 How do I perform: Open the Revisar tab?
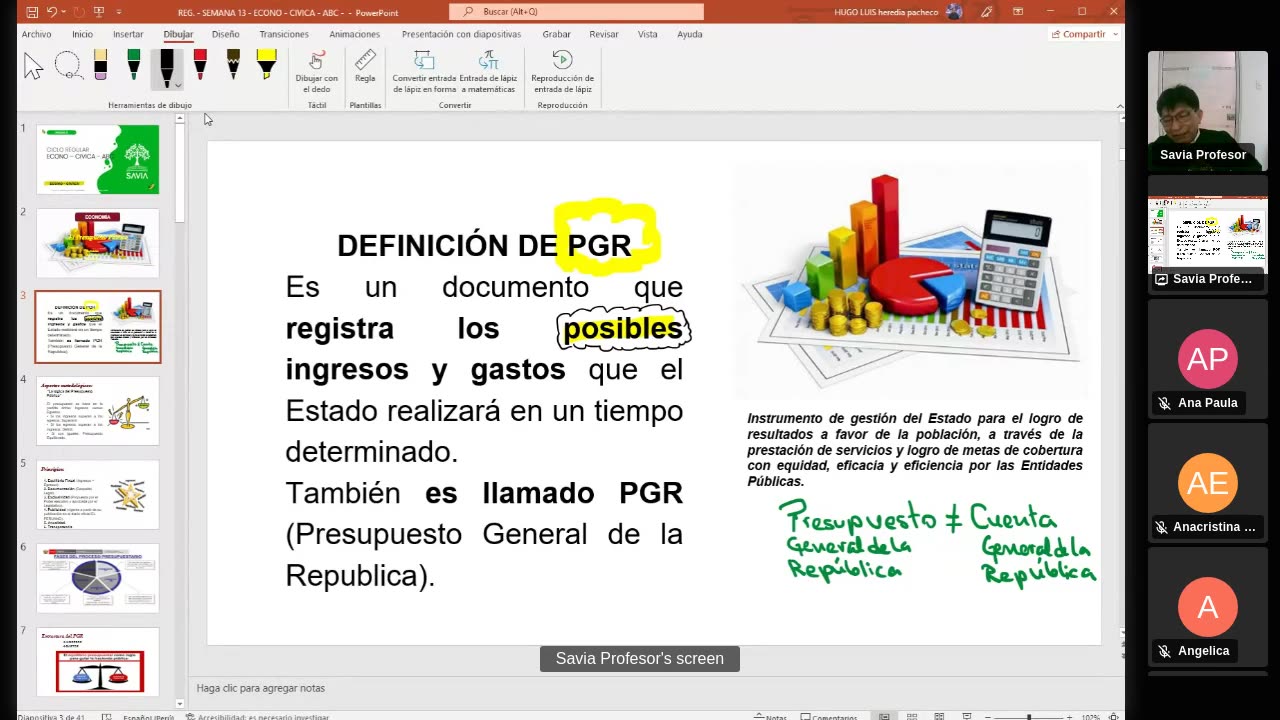point(604,34)
